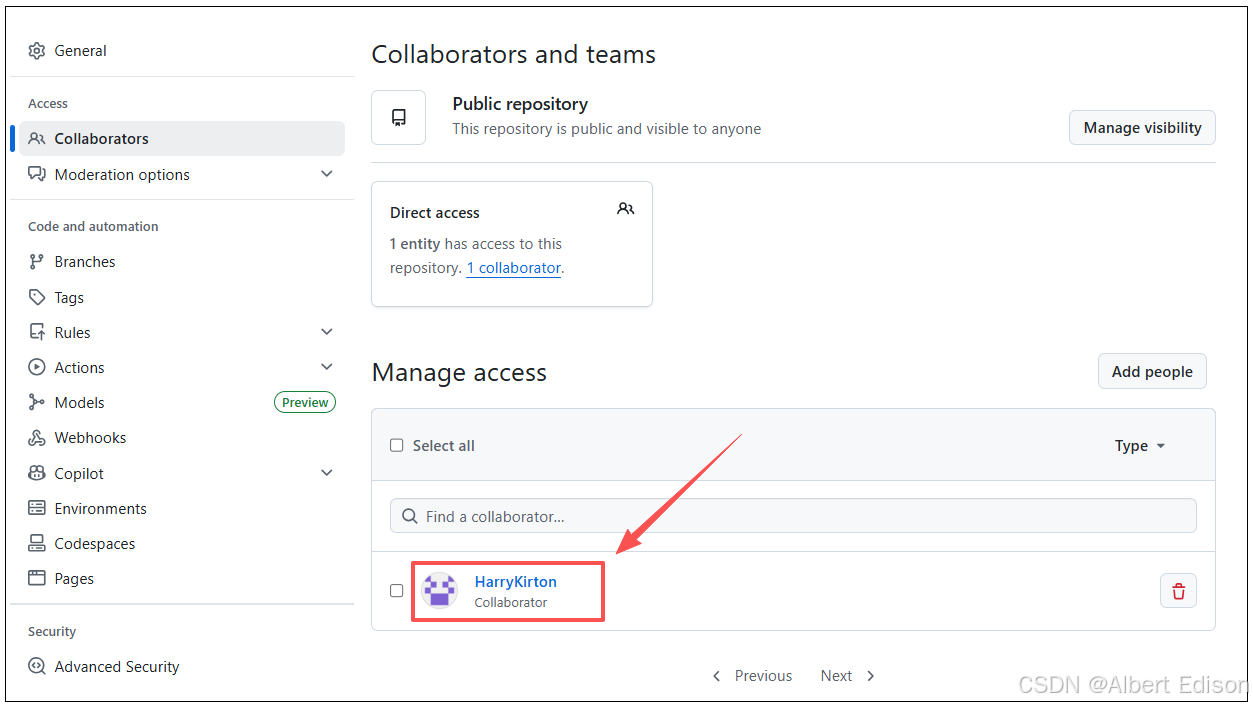Click the 'Manage access' heading
The width and height of the screenshot is (1253, 706).
click(459, 373)
